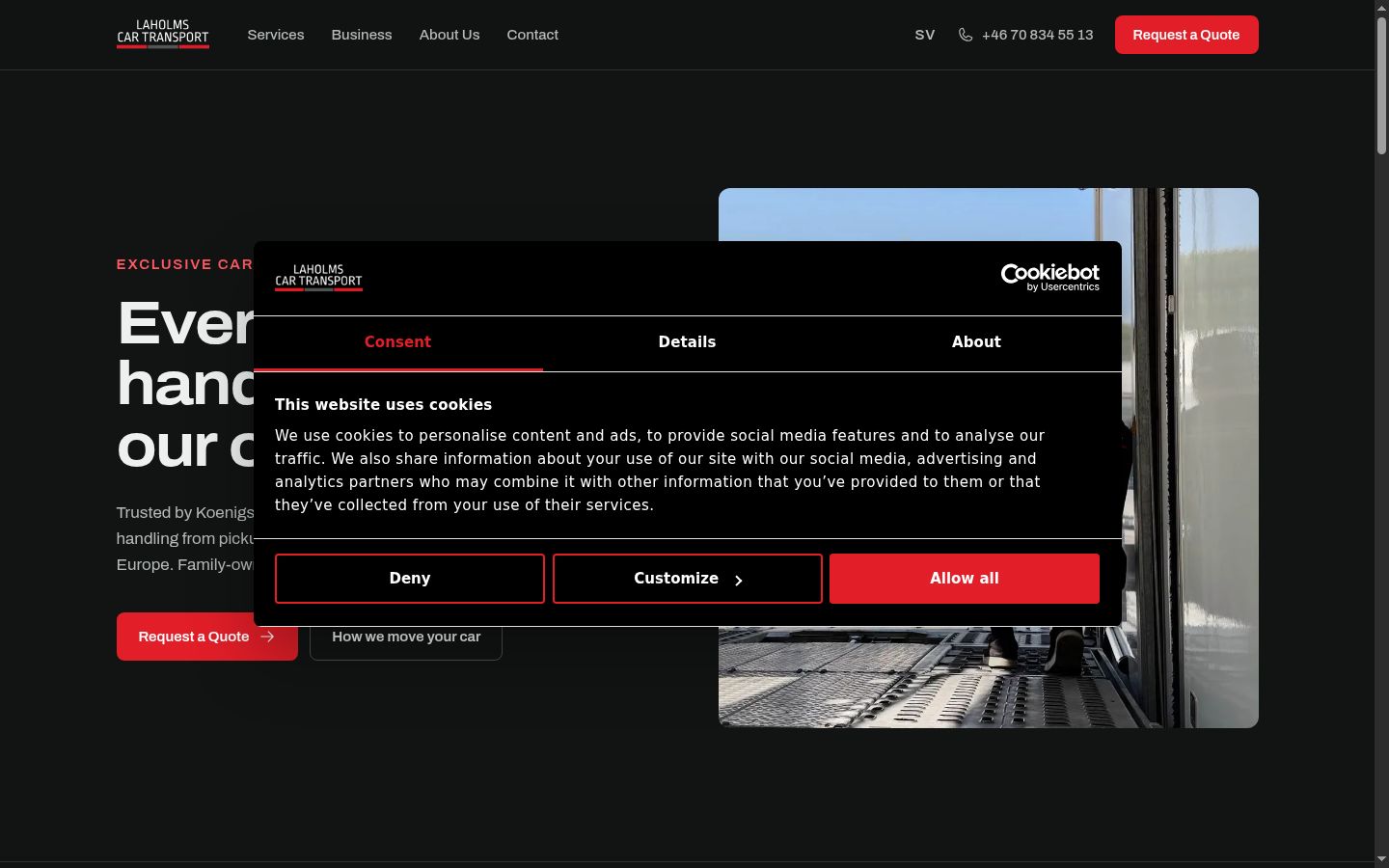Screen dimensions: 1389x868
Task: Click the Laholms logo in cookie dialog
Action: point(318,278)
